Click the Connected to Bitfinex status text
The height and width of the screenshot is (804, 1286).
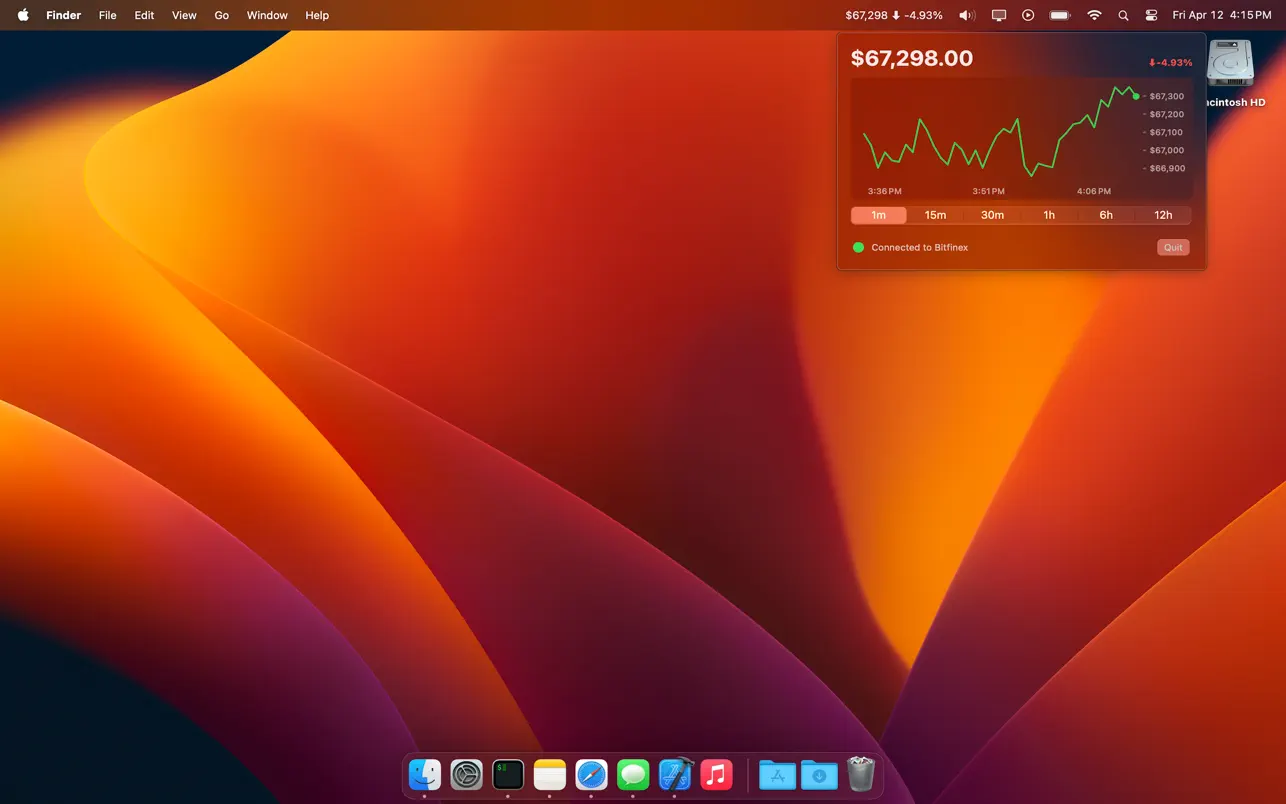(x=920, y=247)
